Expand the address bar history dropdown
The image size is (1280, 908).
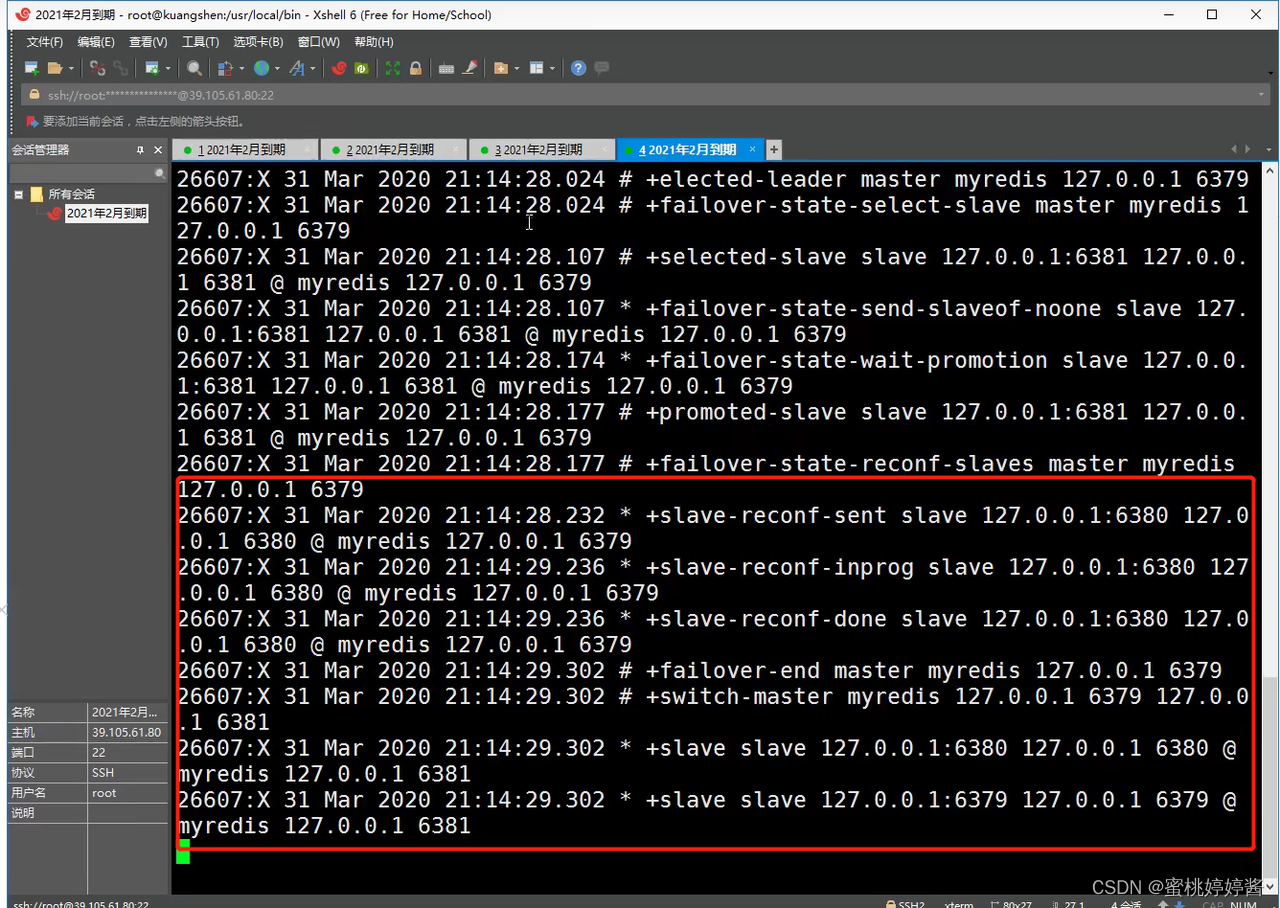click(1262, 95)
